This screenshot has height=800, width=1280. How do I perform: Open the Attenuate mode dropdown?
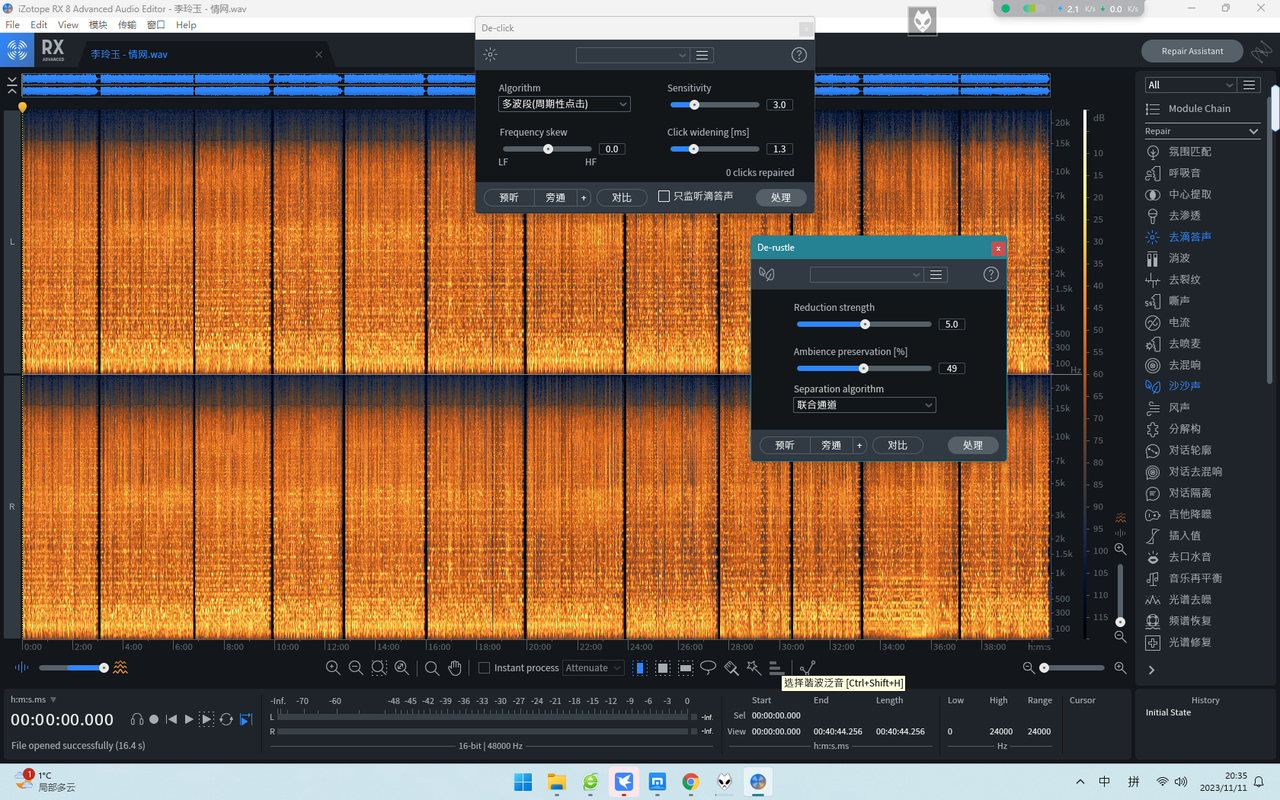point(593,668)
